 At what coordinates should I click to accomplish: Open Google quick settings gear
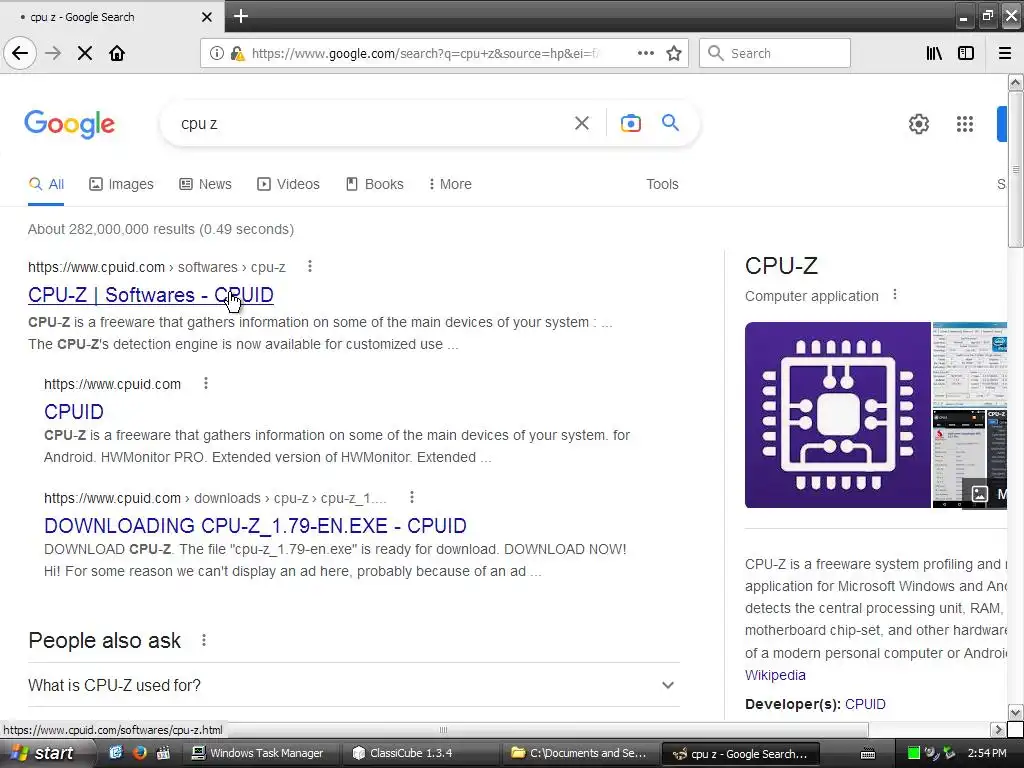919,123
